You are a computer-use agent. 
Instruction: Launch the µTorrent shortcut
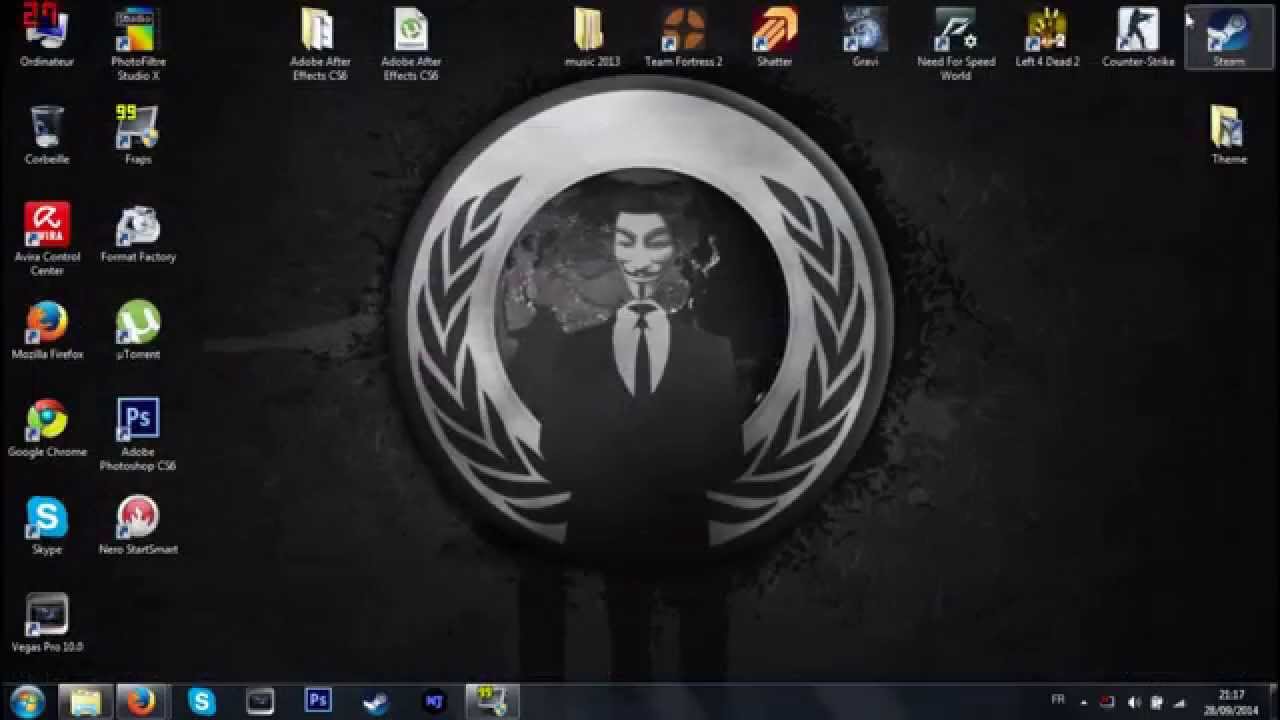click(138, 330)
